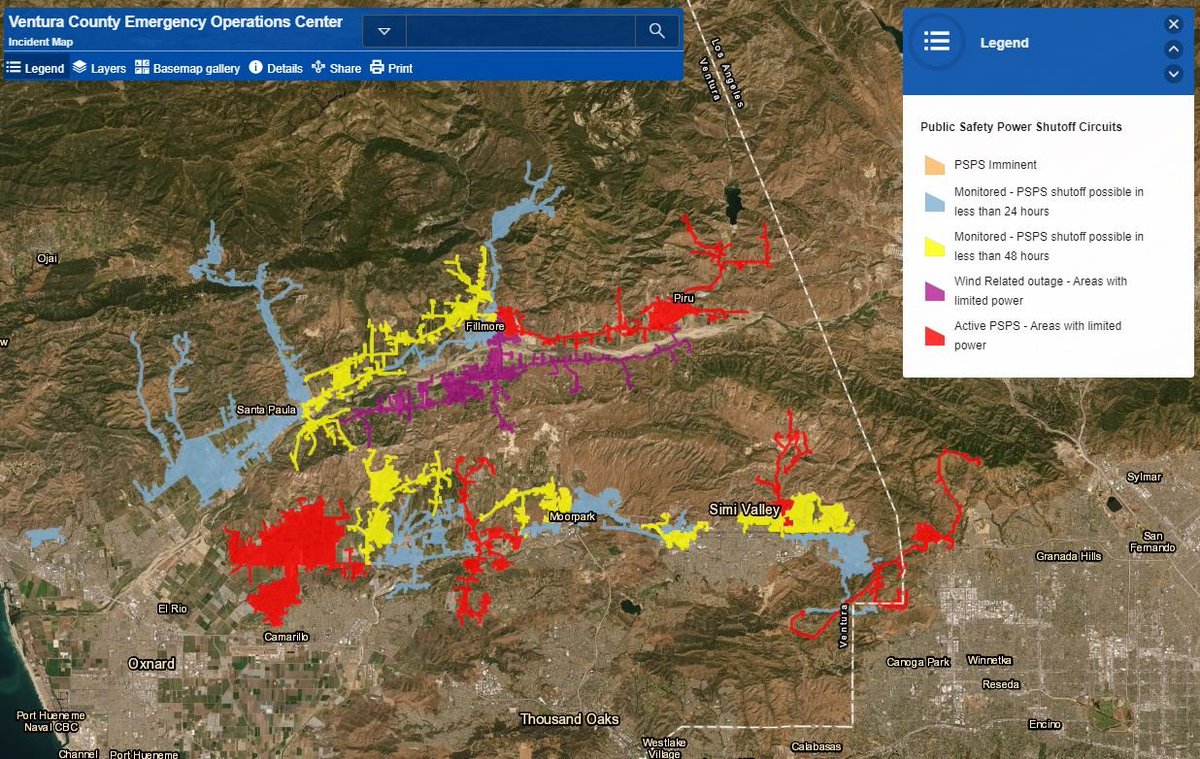Click the Winnetka map label
This screenshot has width=1200, height=759.
[x=990, y=661]
